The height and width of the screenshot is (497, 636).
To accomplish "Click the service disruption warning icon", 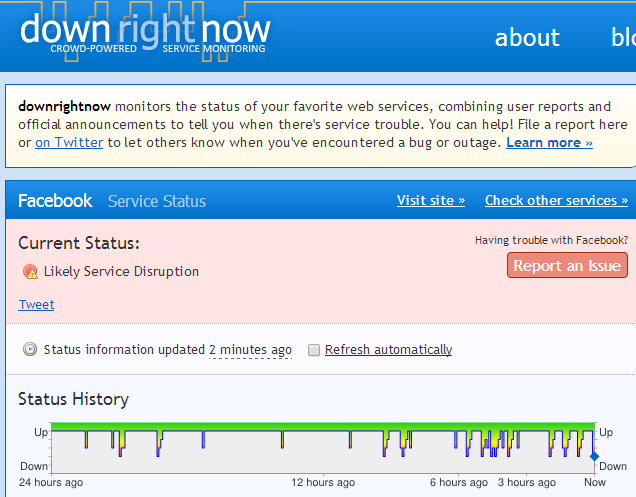I will pos(30,271).
